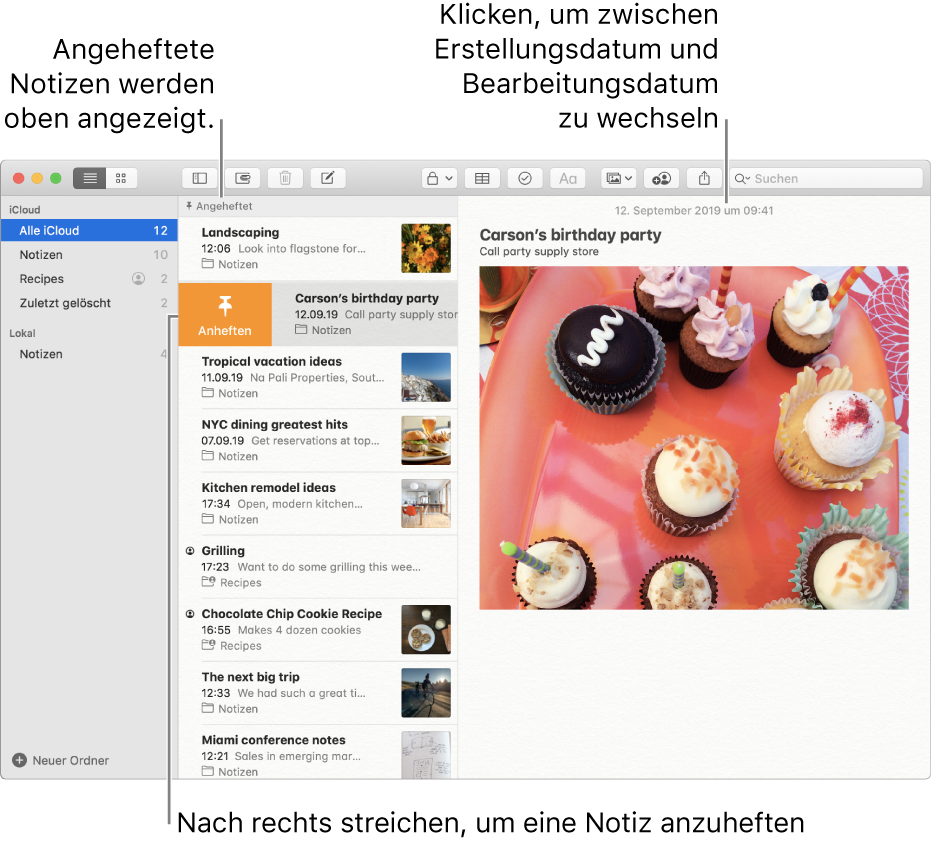Insert a table into the note
The height and width of the screenshot is (846, 931).
click(x=481, y=178)
